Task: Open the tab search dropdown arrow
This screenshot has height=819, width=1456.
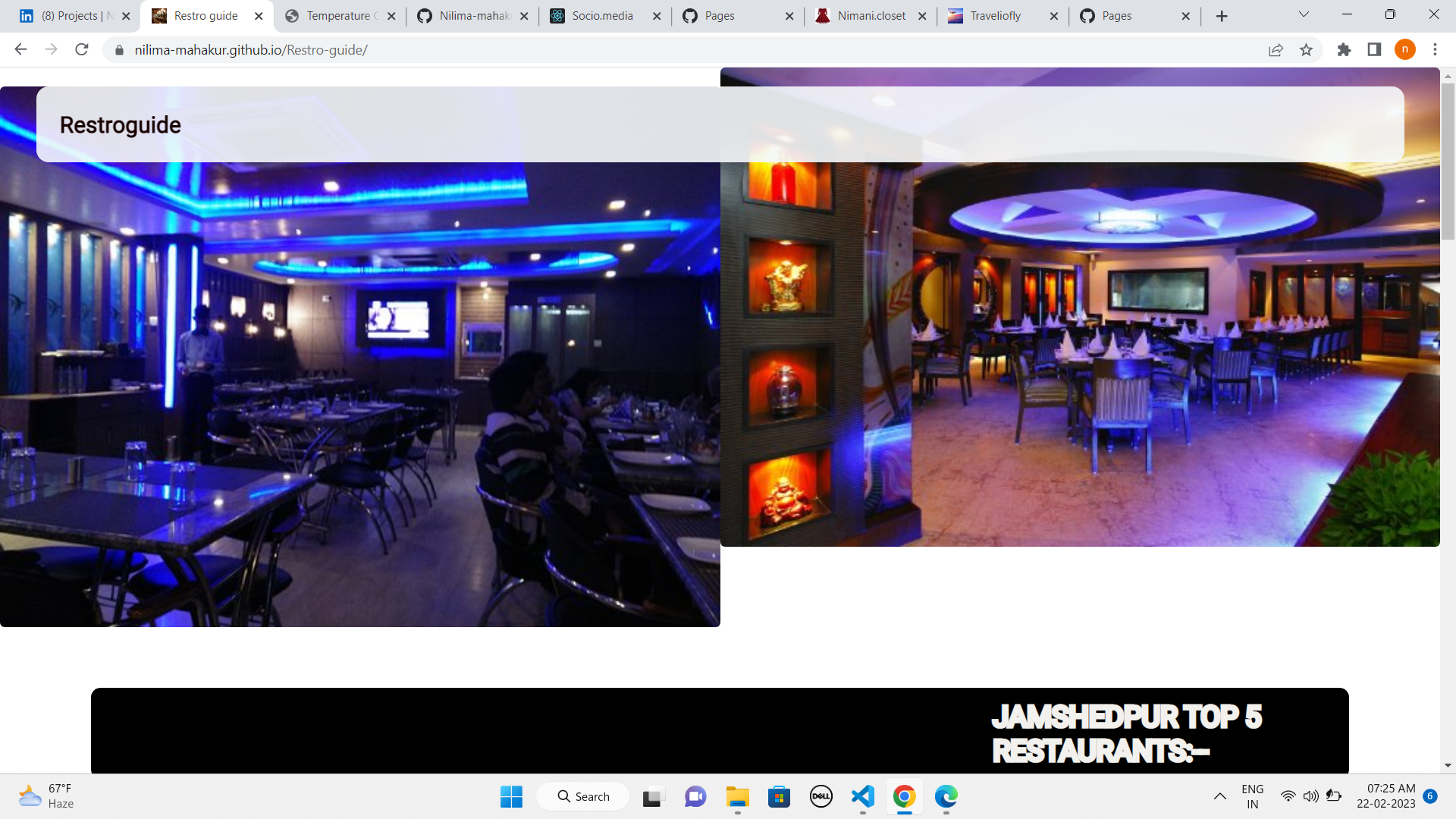Action: coord(1304,14)
